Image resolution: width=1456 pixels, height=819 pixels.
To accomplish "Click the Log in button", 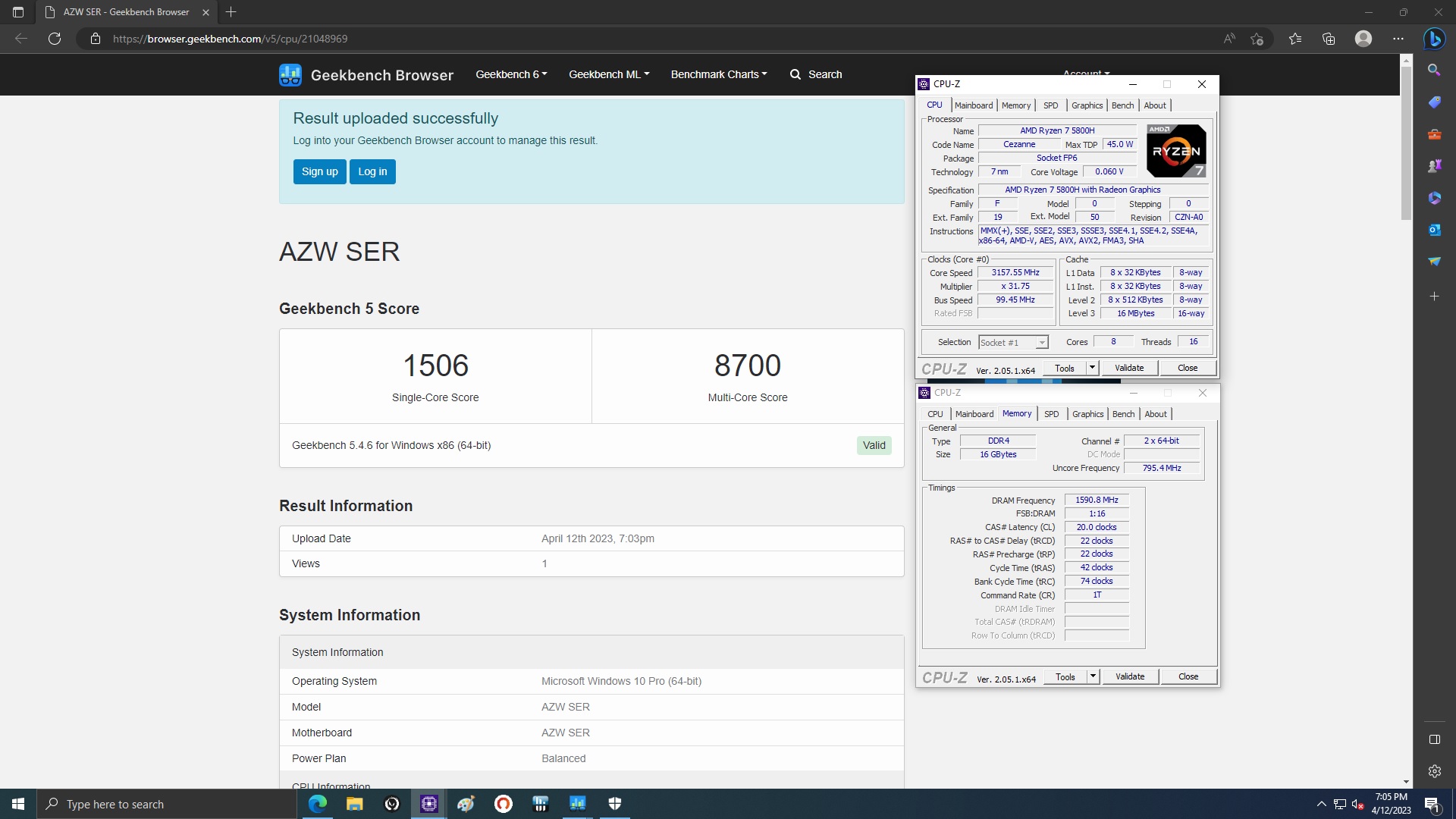I will pyautogui.click(x=372, y=171).
